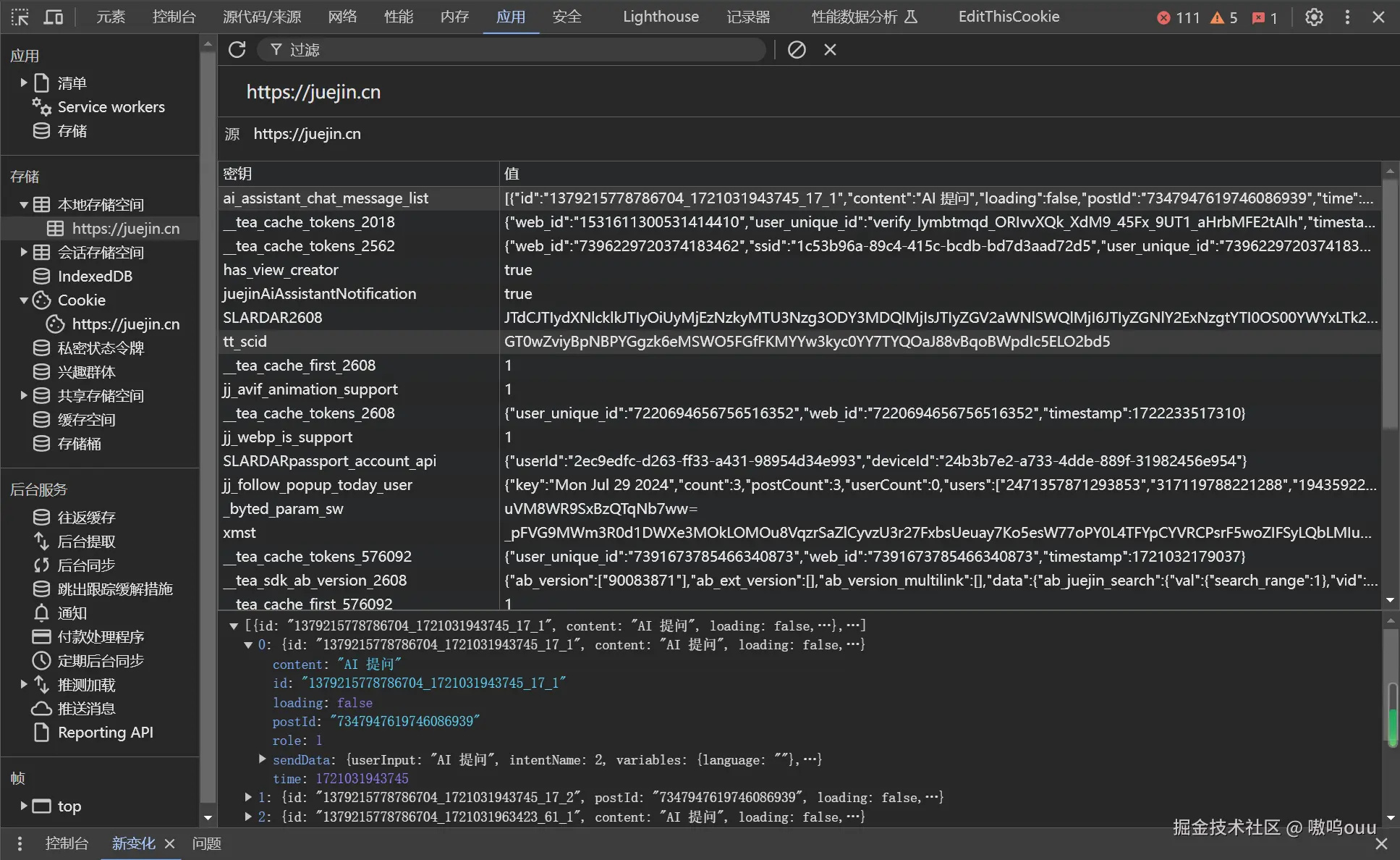Collapse the 本地存储空间 tree node

pyautogui.click(x=24, y=205)
